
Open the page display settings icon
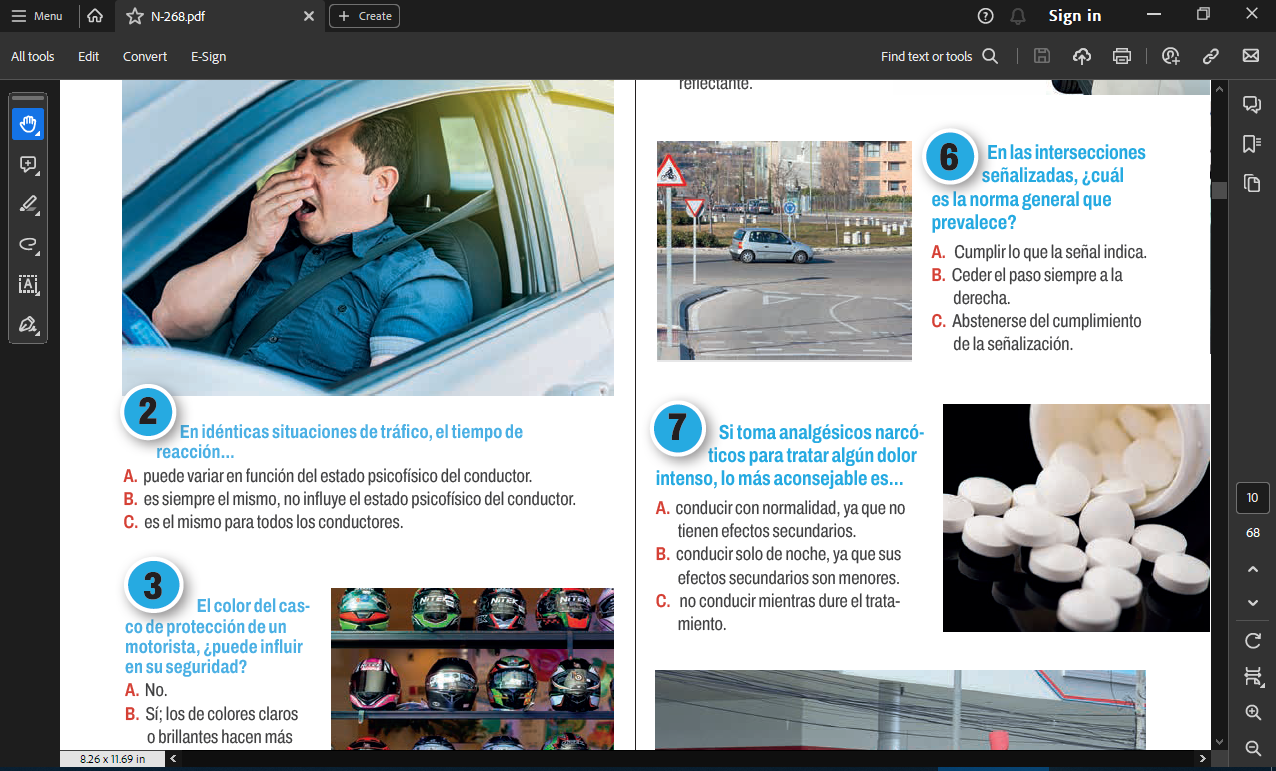click(x=1252, y=677)
